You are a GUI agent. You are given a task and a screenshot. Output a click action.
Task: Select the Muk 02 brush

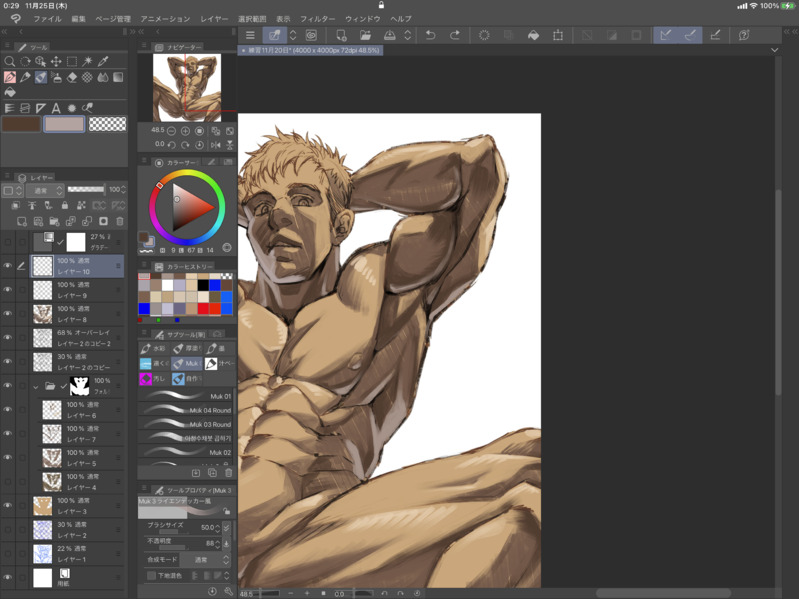(x=186, y=452)
